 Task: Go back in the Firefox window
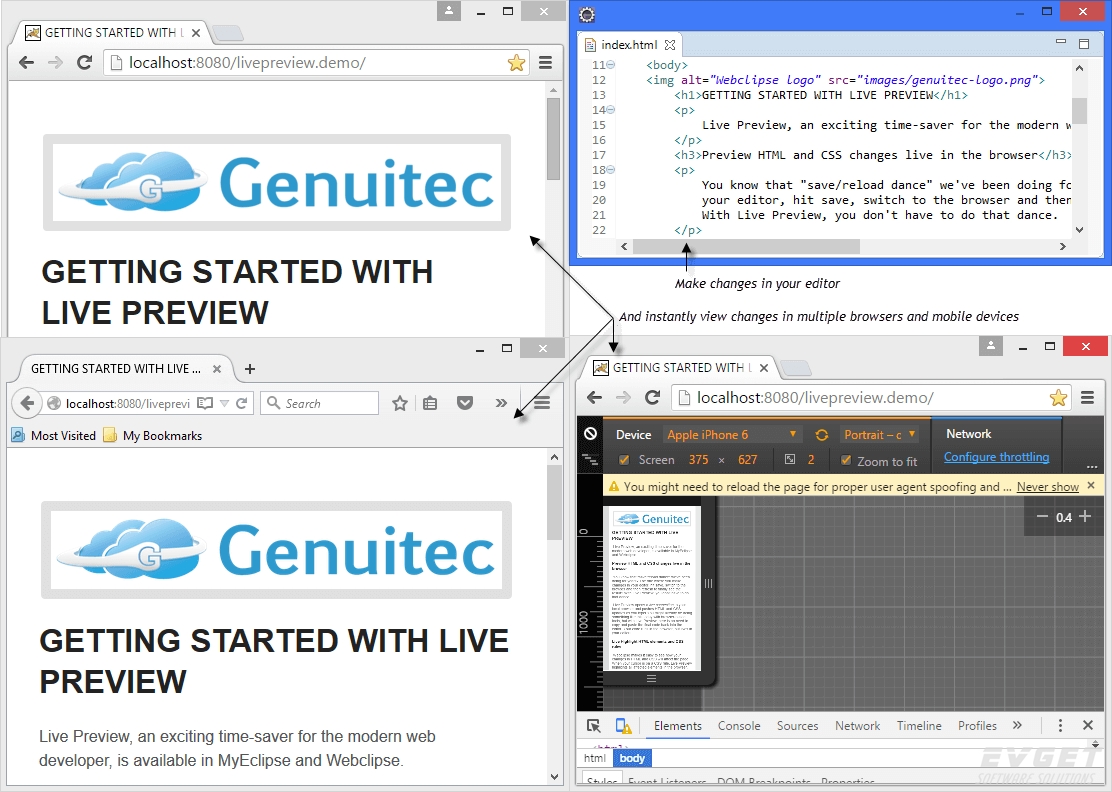click(27, 403)
